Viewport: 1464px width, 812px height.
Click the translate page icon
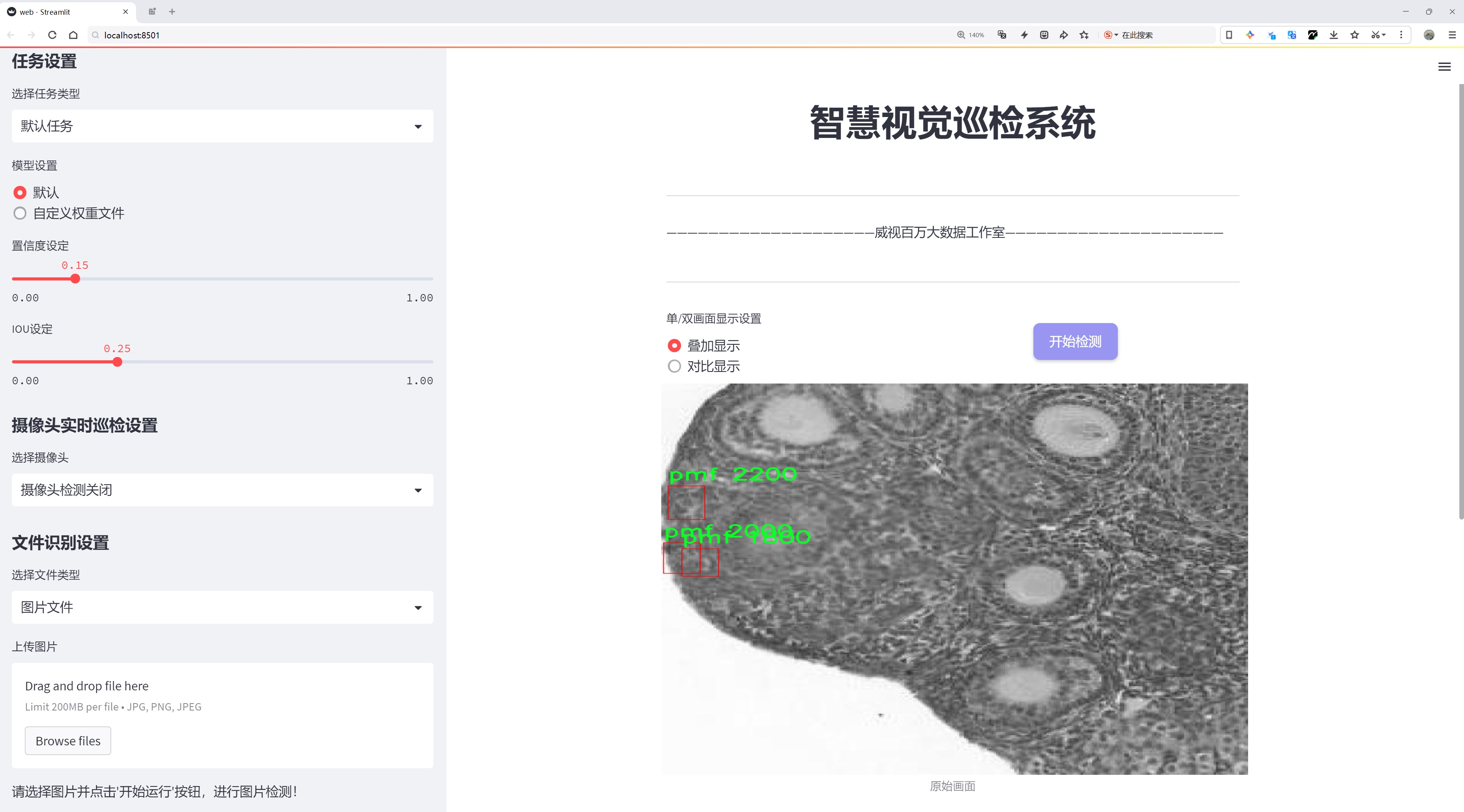click(1002, 35)
